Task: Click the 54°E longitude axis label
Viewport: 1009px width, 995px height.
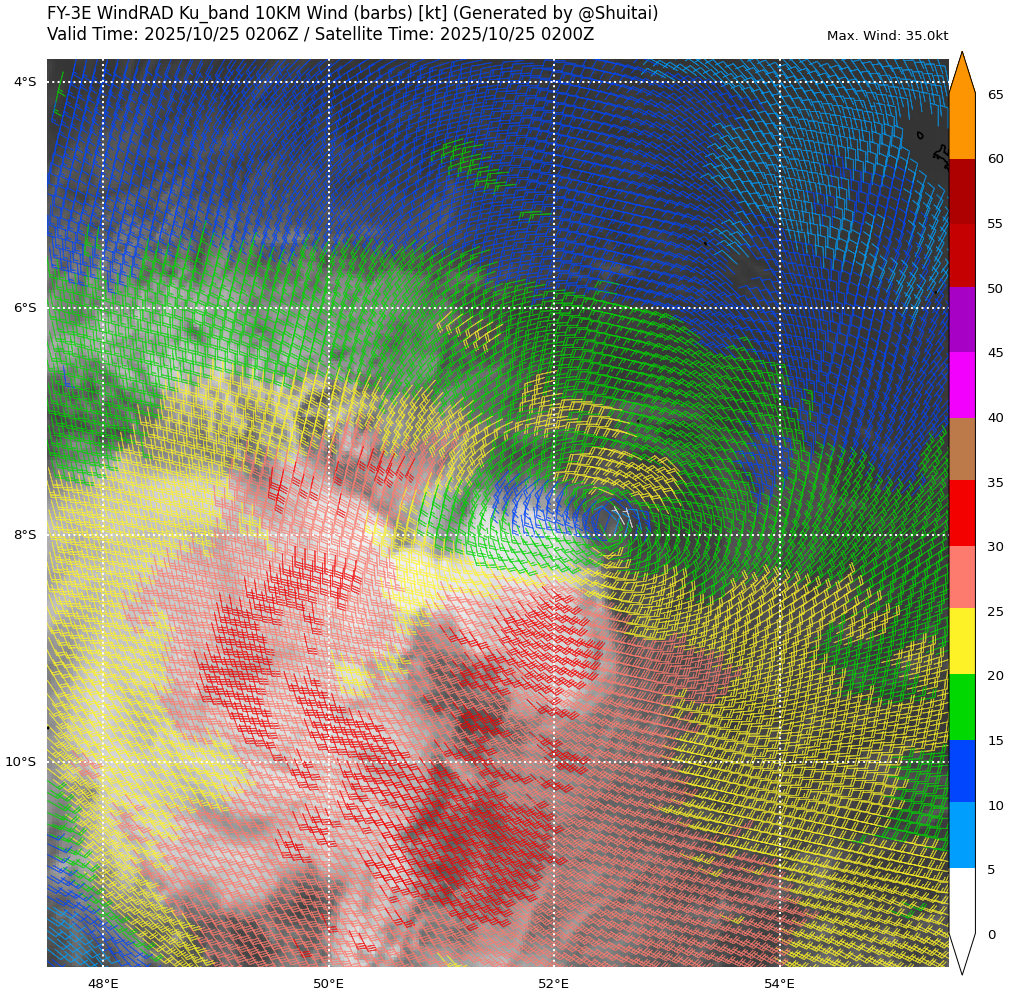Action: point(780,983)
